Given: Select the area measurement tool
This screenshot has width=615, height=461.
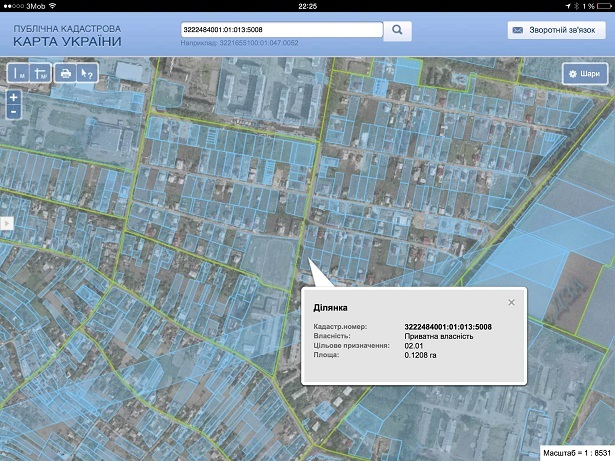Looking at the screenshot, I should point(41,73).
